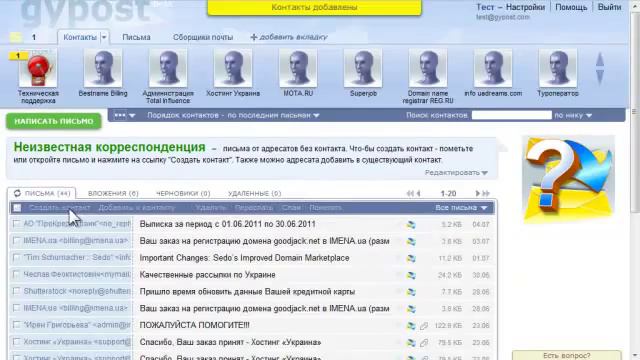This screenshot has height=360, width=640.
Task: Open the MOTA.RU contact avatar
Action: [298, 69]
